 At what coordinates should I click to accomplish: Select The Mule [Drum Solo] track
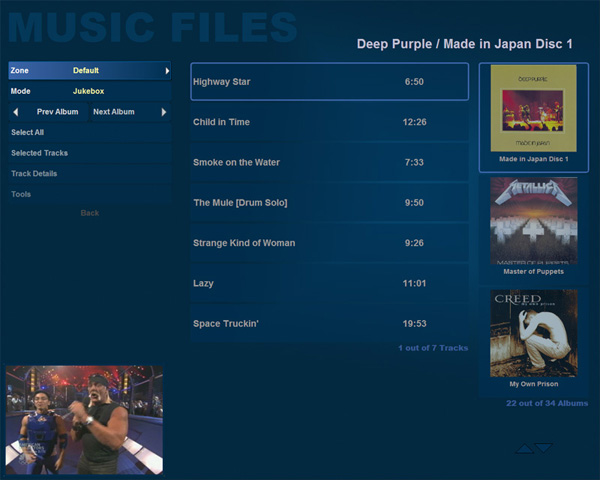pyautogui.click(x=329, y=202)
